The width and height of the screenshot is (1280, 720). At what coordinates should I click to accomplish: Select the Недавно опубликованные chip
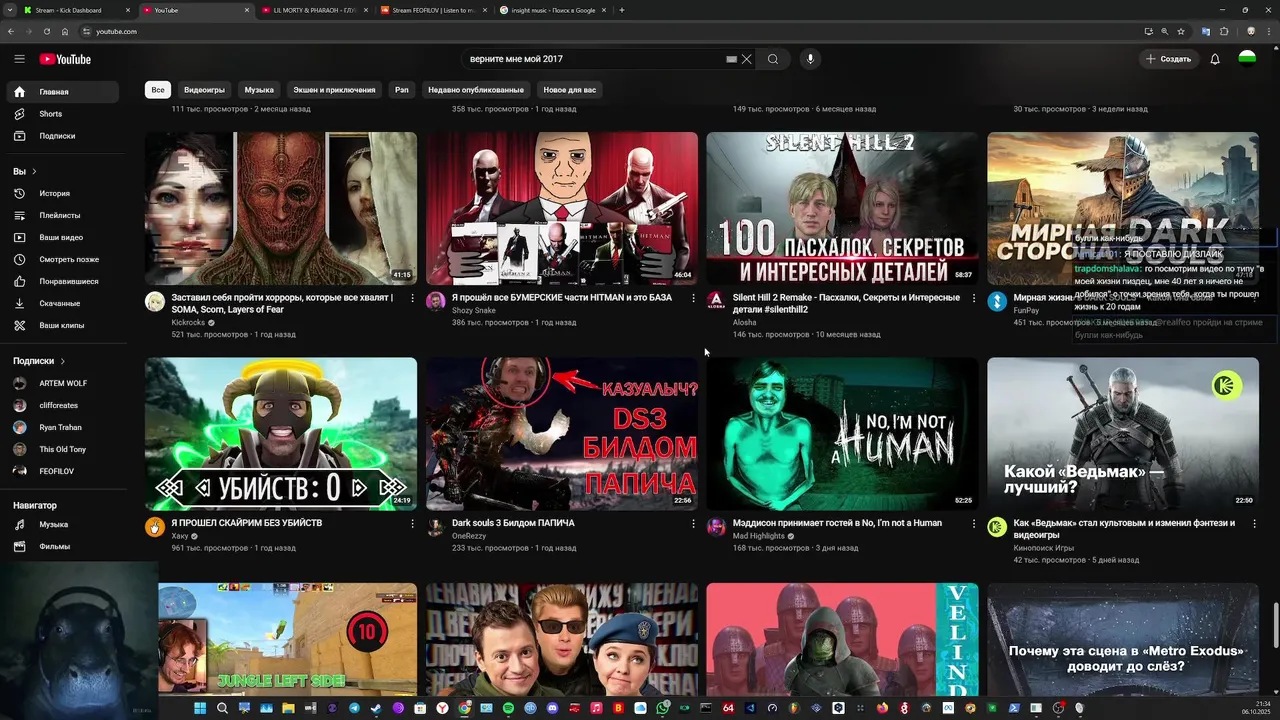click(476, 90)
